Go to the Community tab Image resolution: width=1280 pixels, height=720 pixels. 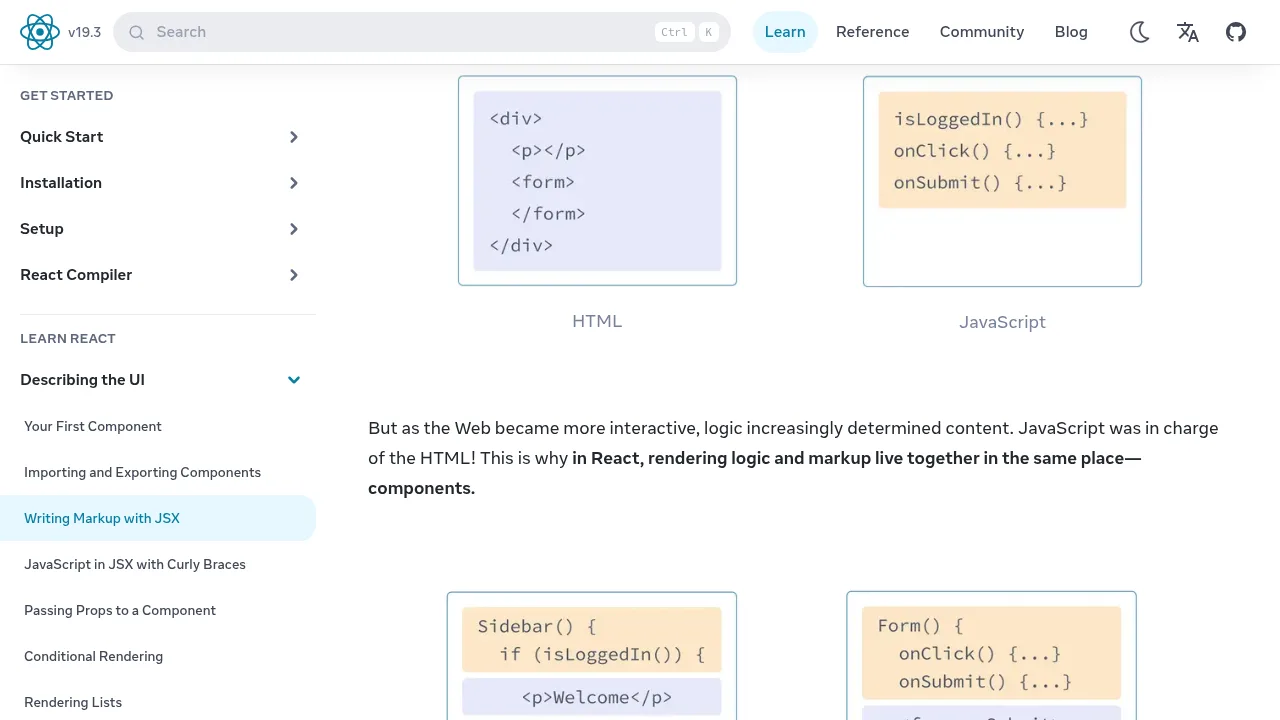[982, 32]
